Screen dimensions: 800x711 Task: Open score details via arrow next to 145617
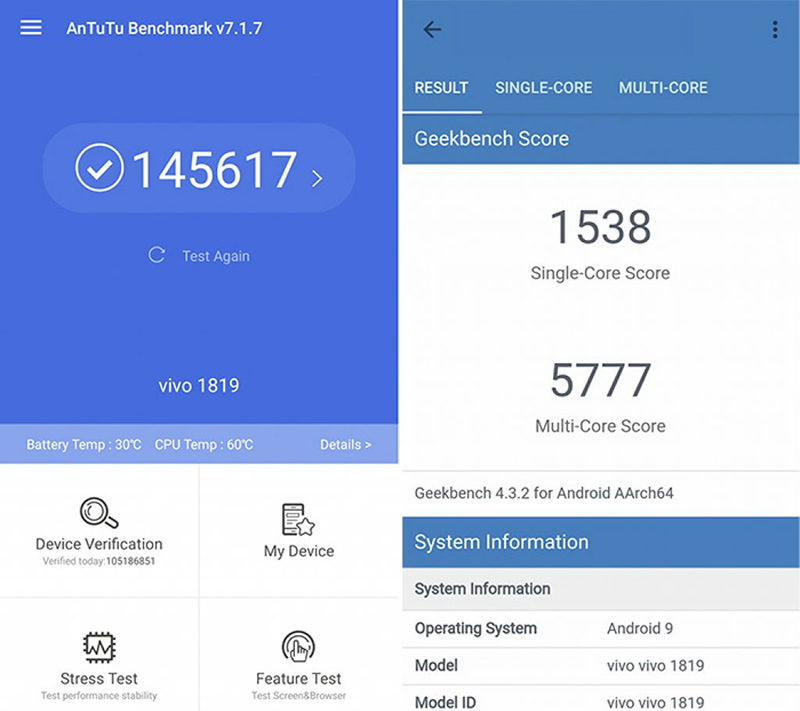point(317,178)
